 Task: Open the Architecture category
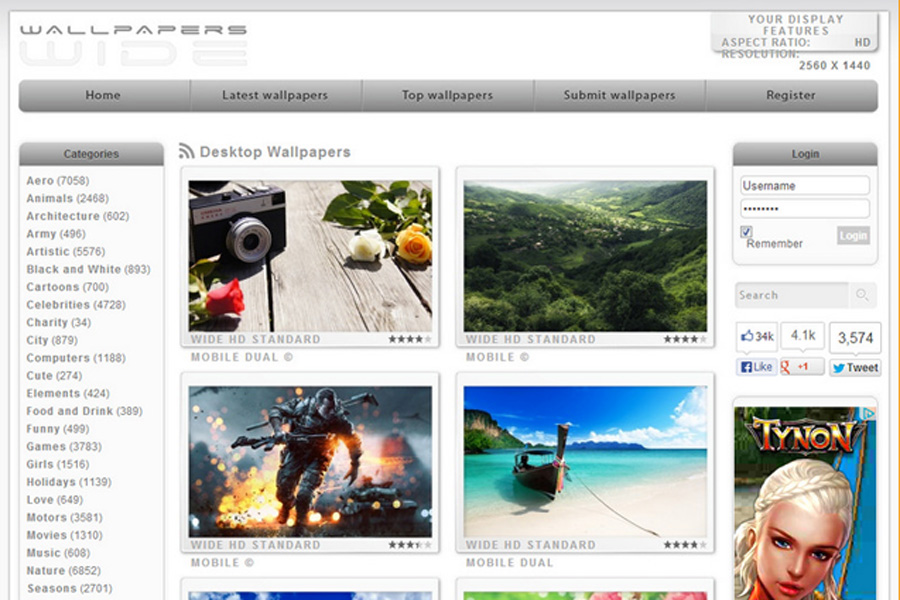click(x=77, y=216)
